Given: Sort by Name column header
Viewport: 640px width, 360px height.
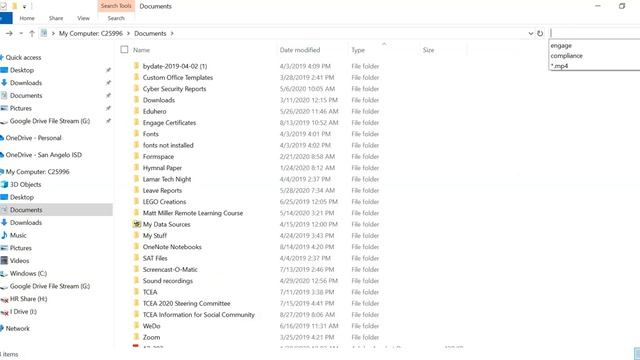Looking at the screenshot, I should coord(141,50).
